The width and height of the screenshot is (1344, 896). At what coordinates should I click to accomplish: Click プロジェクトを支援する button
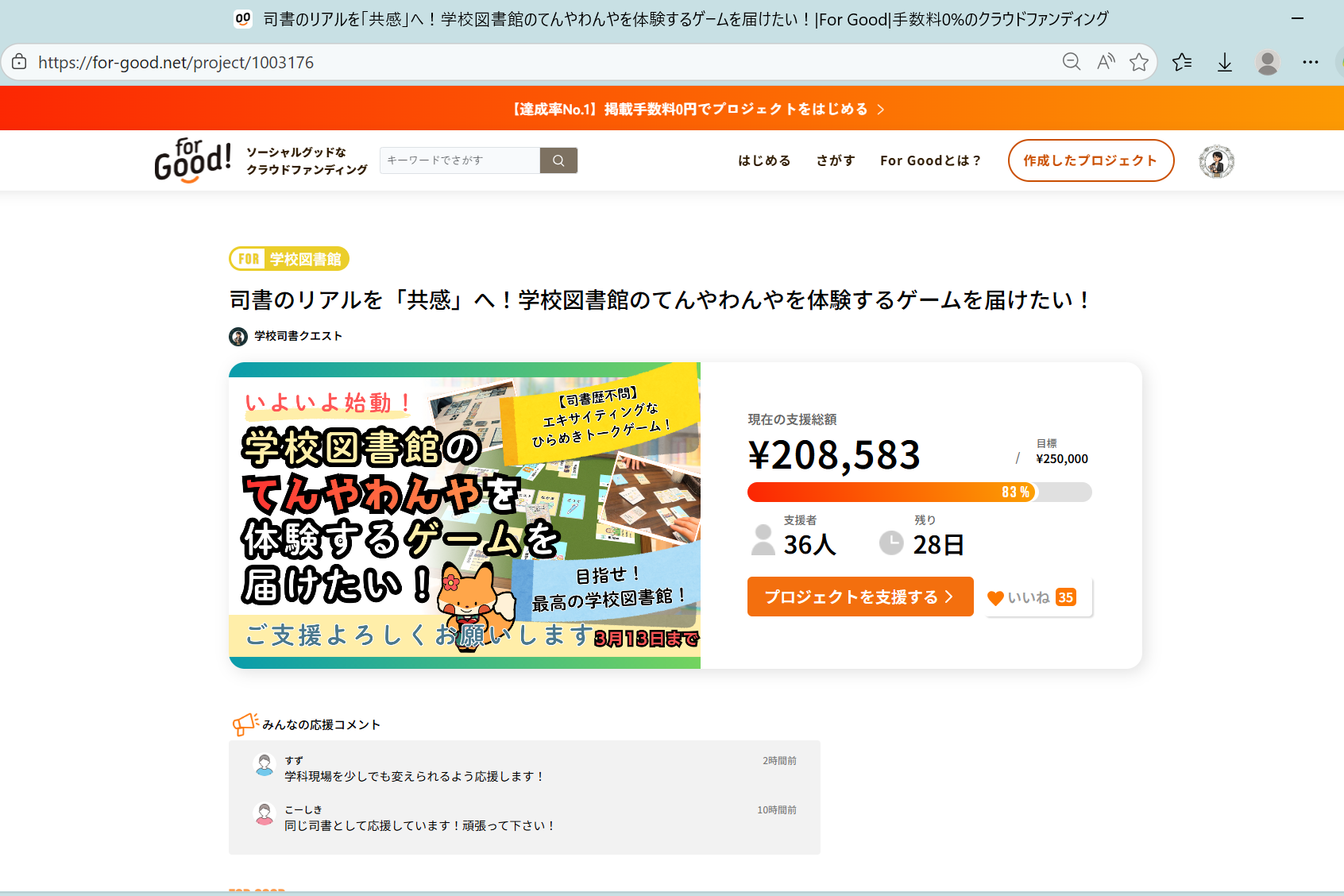[859, 597]
